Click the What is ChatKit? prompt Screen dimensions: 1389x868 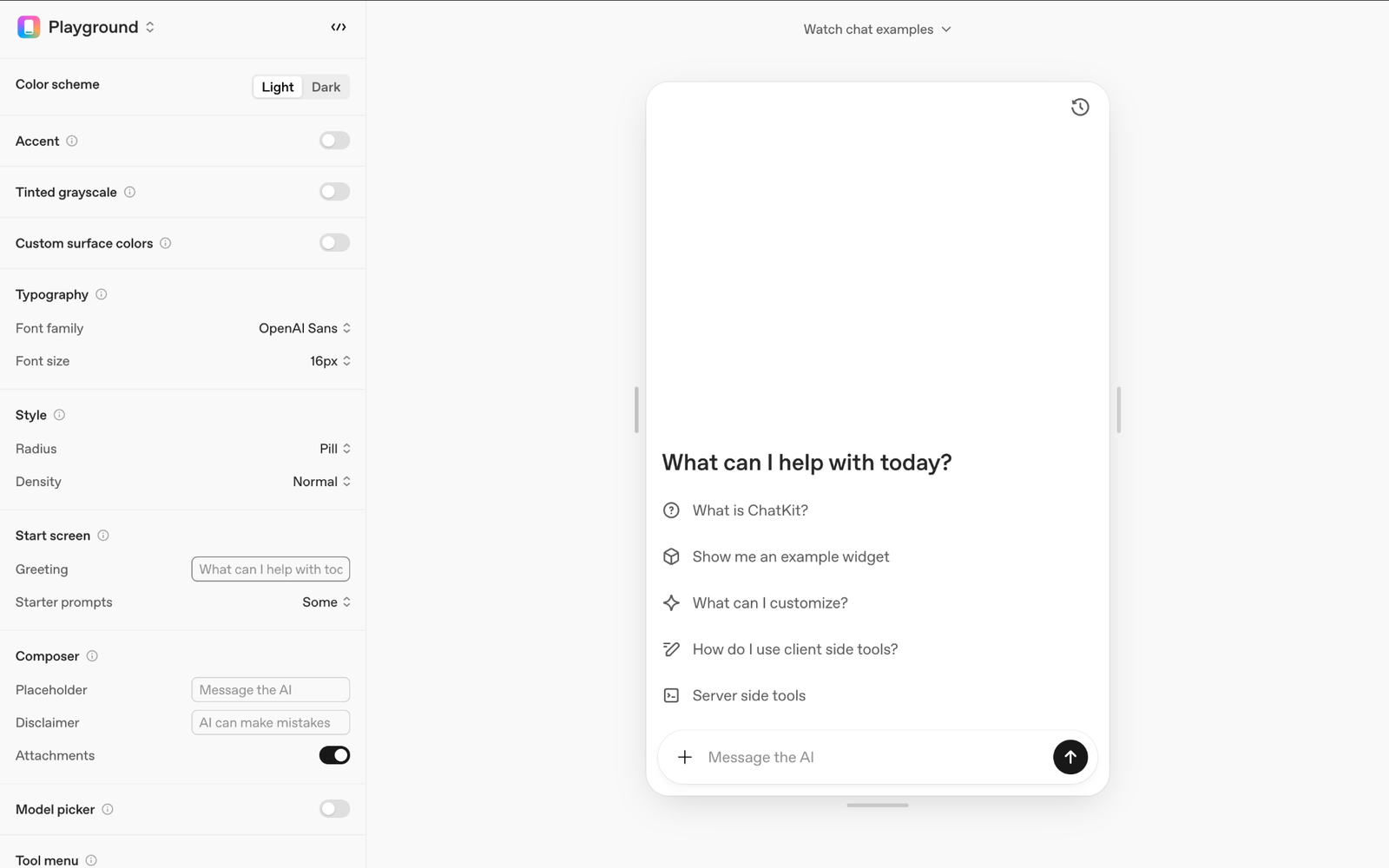click(x=749, y=510)
